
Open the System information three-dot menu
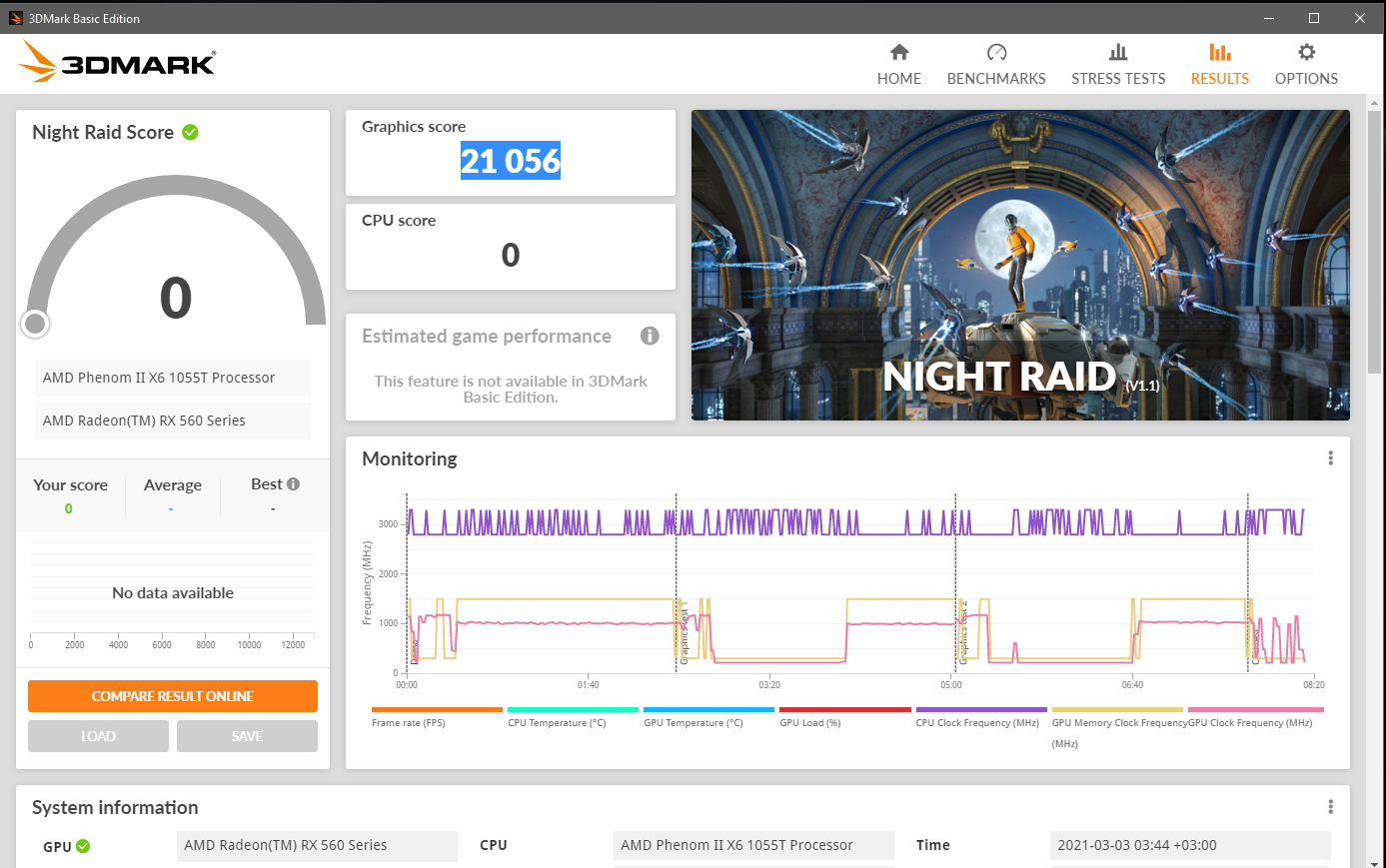coord(1330,806)
